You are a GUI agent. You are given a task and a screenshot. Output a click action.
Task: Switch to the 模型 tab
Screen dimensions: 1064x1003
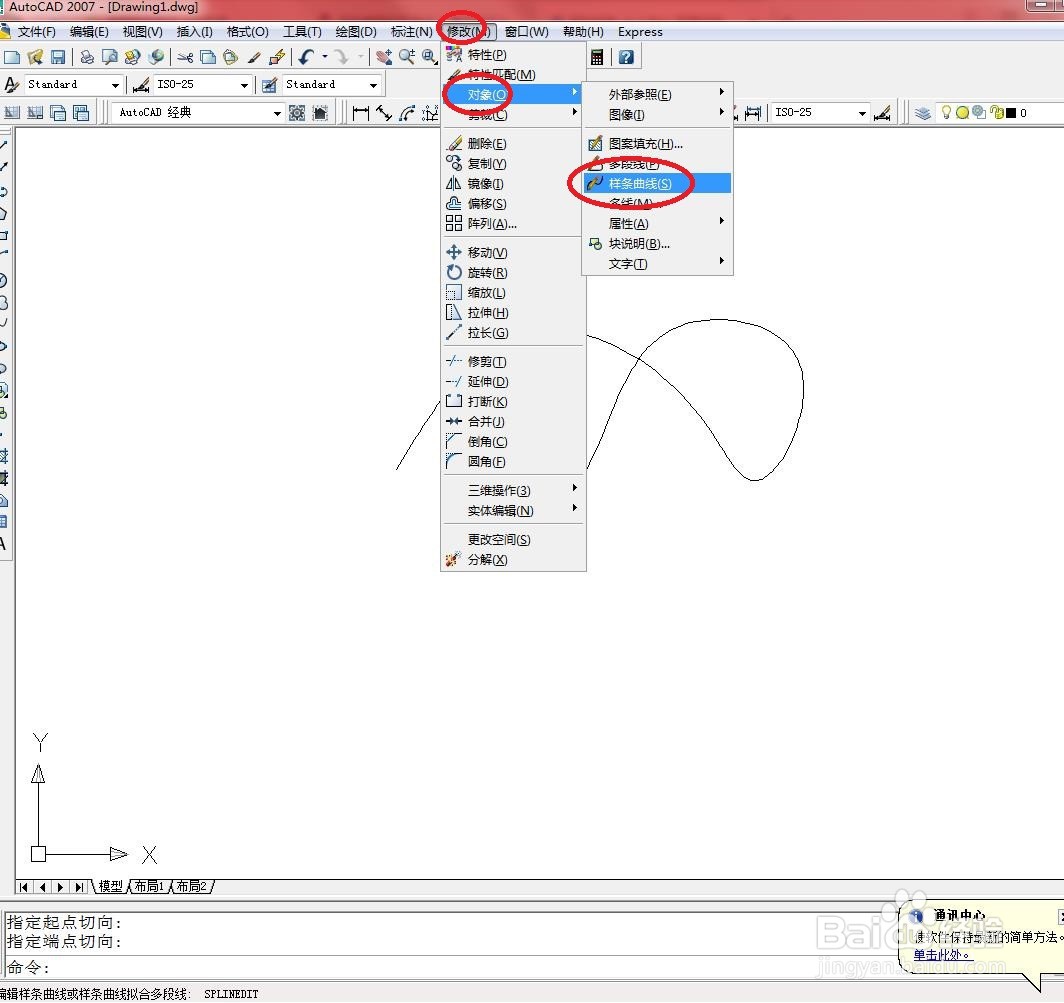[x=111, y=886]
